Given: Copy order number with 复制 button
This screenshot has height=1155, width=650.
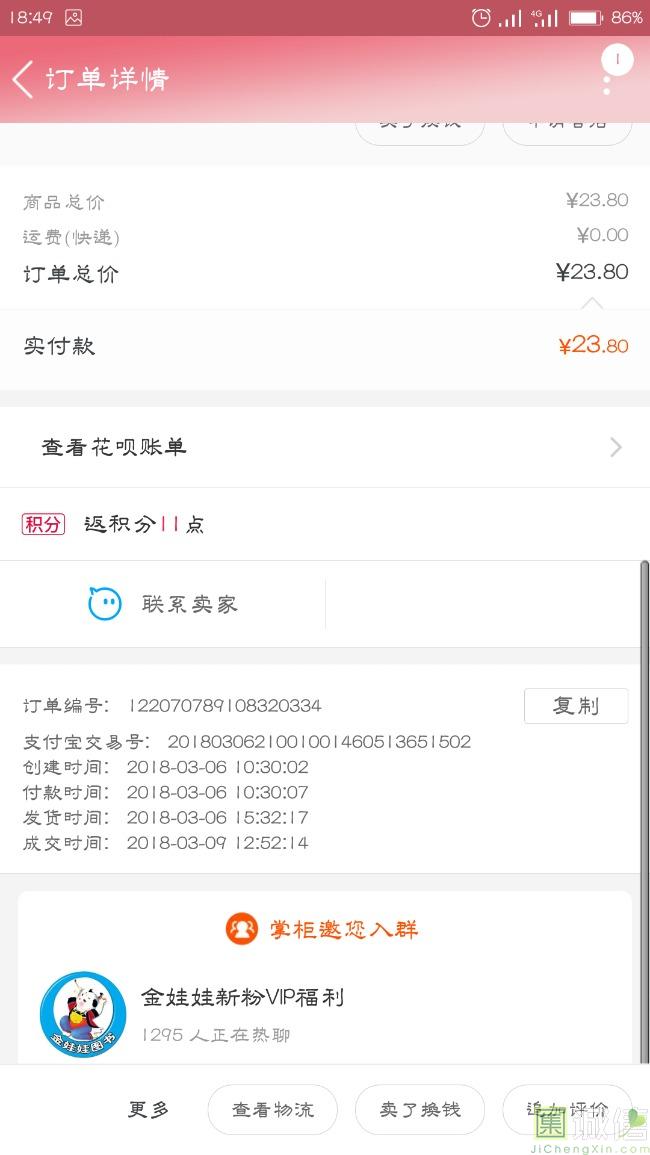Looking at the screenshot, I should (576, 706).
